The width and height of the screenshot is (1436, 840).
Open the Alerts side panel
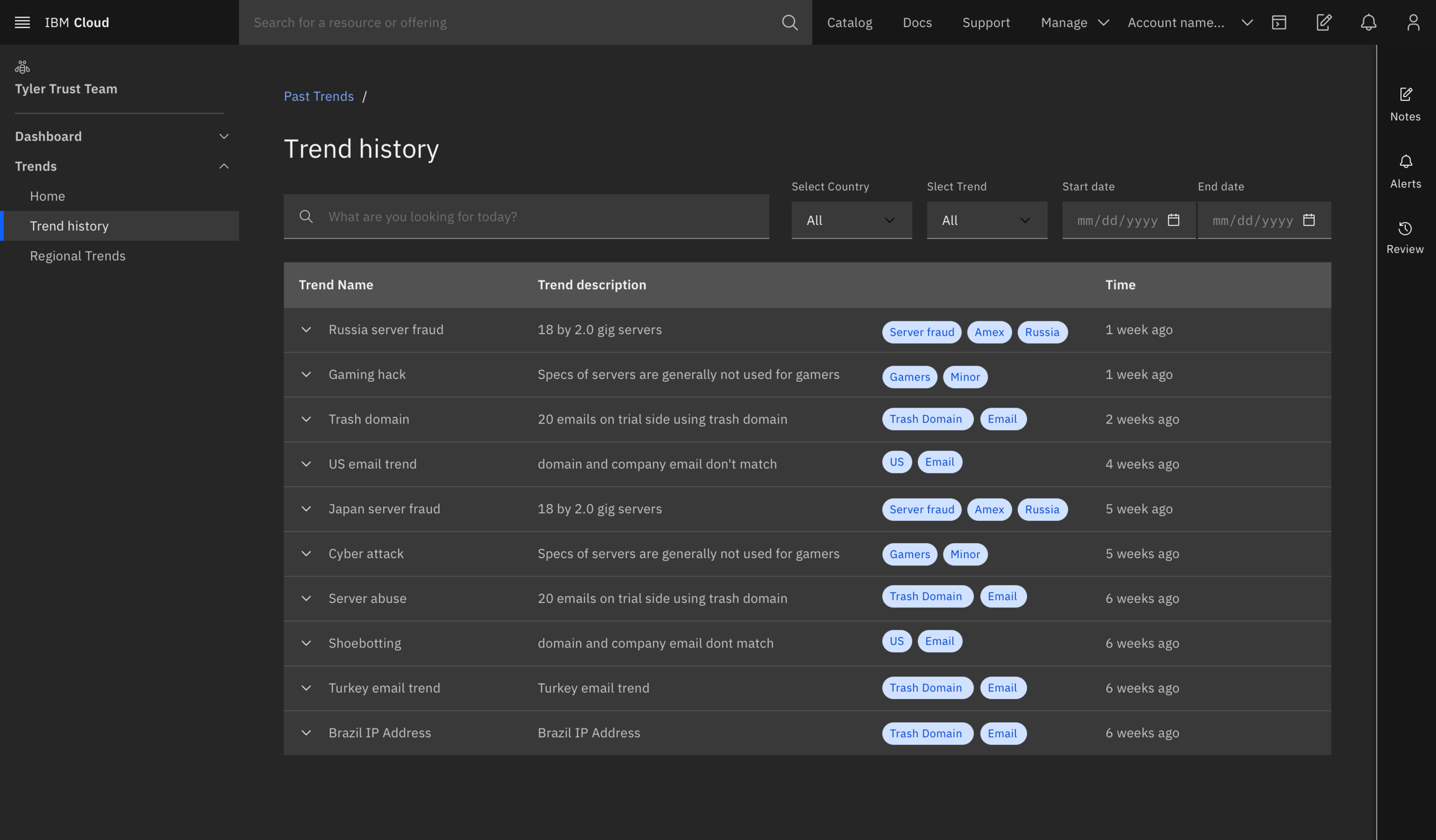click(1405, 171)
